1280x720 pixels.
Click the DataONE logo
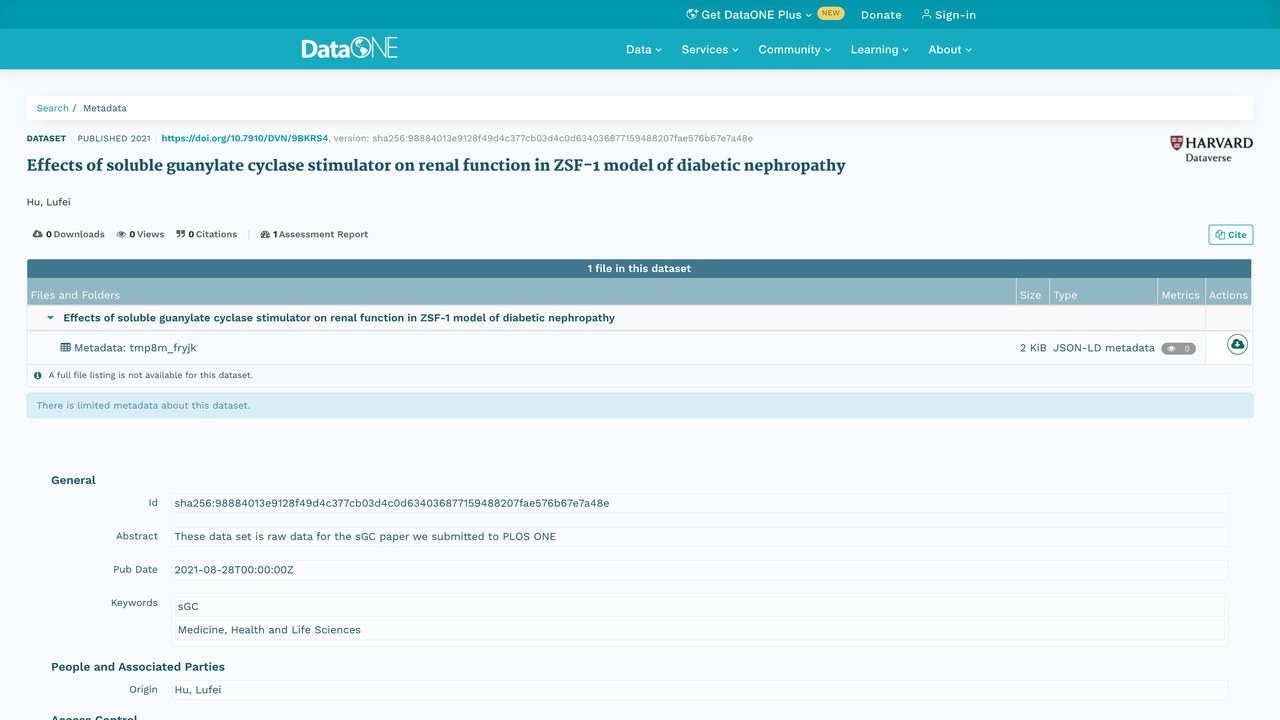pos(350,48)
